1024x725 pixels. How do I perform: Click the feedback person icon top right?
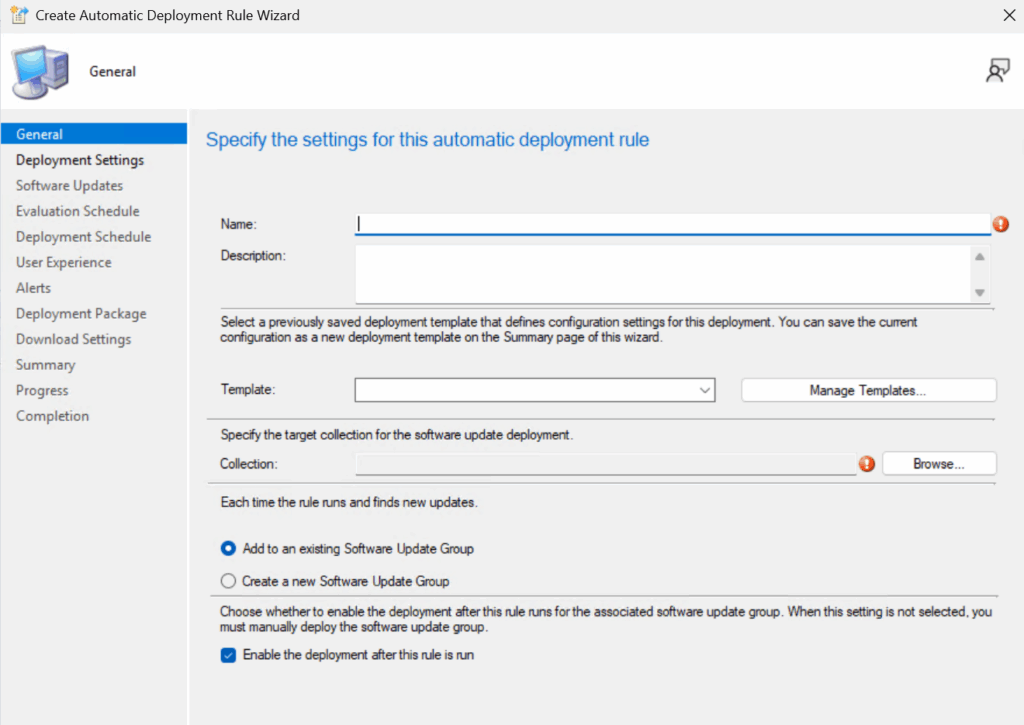[997, 71]
